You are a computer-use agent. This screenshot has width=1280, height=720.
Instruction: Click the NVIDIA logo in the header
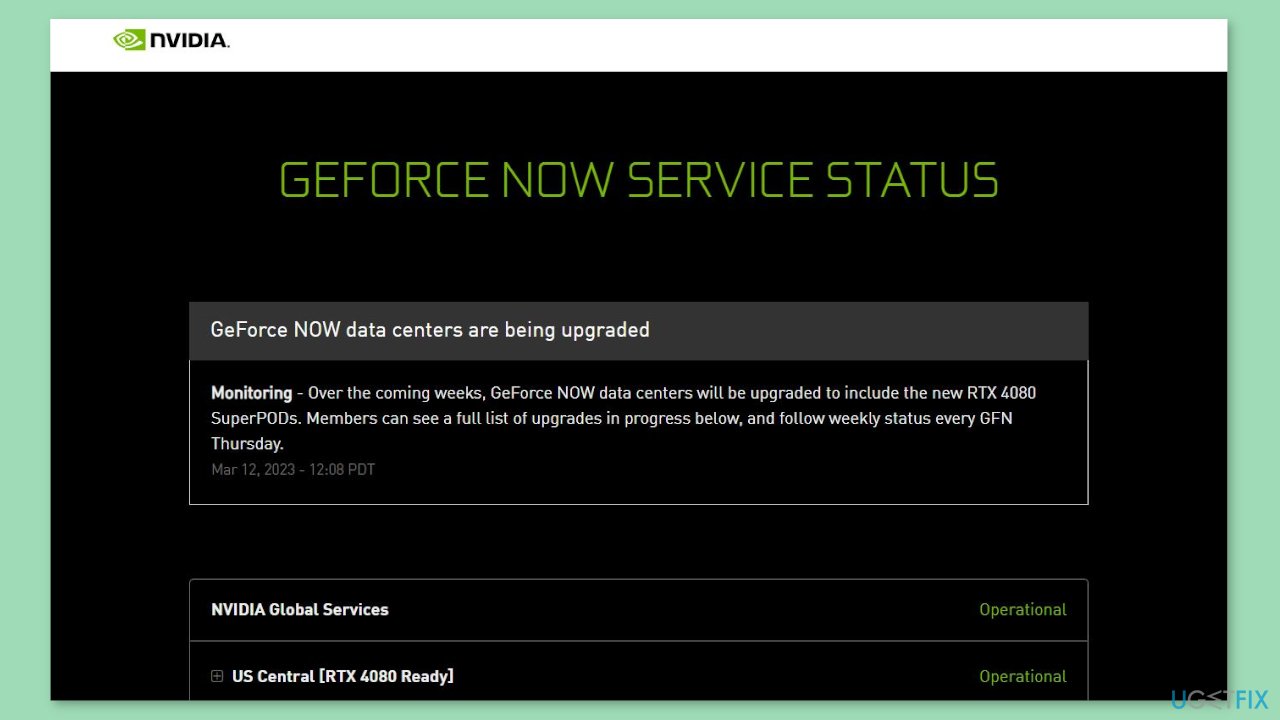point(171,40)
